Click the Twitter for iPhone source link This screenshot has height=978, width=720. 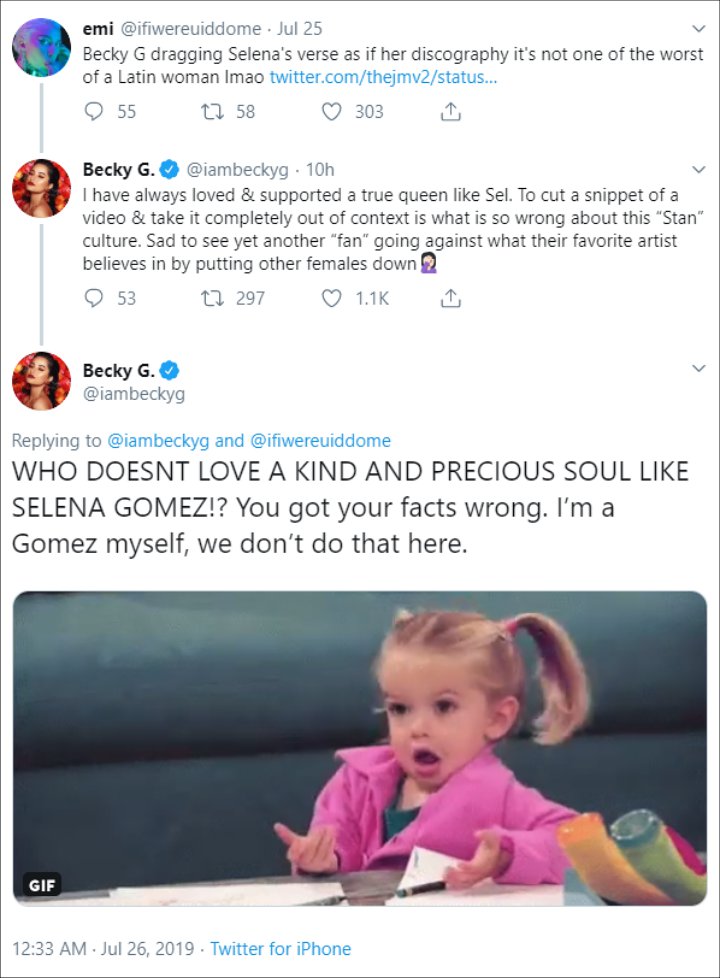pyautogui.click(x=280, y=949)
